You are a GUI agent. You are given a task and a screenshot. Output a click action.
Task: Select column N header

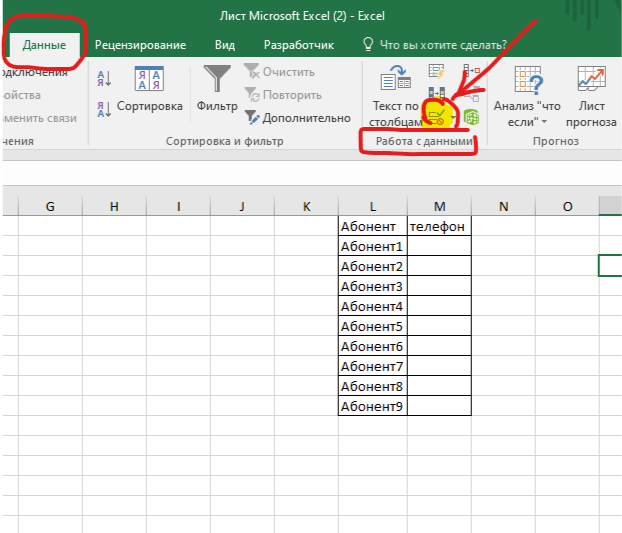(x=504, y=206)
